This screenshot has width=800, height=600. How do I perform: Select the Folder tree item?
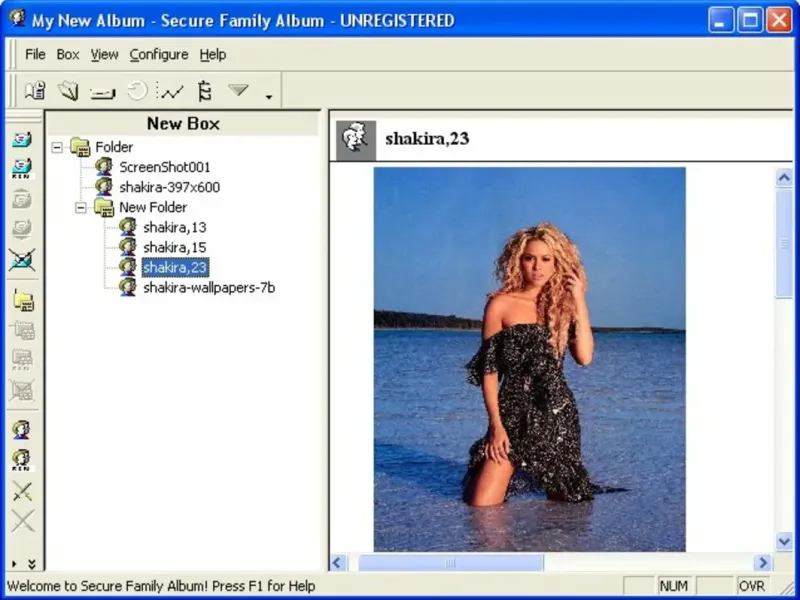pos(114,147)
